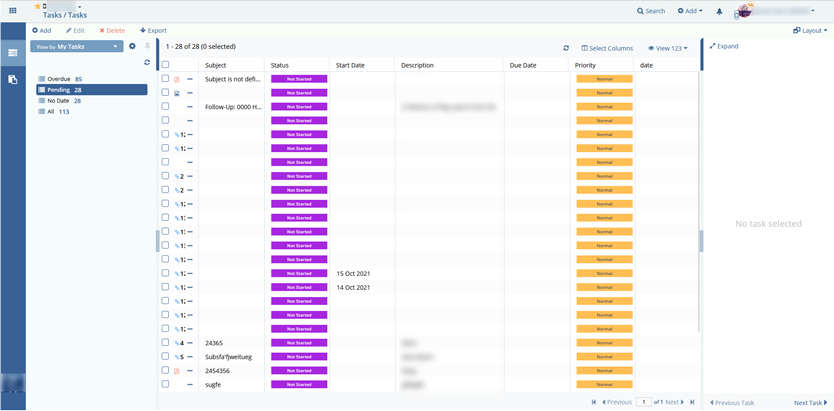Viewport: 834px width, 411px height.
Task: Refresh the sidebar filter counts
Action: (x=147, y=62)
